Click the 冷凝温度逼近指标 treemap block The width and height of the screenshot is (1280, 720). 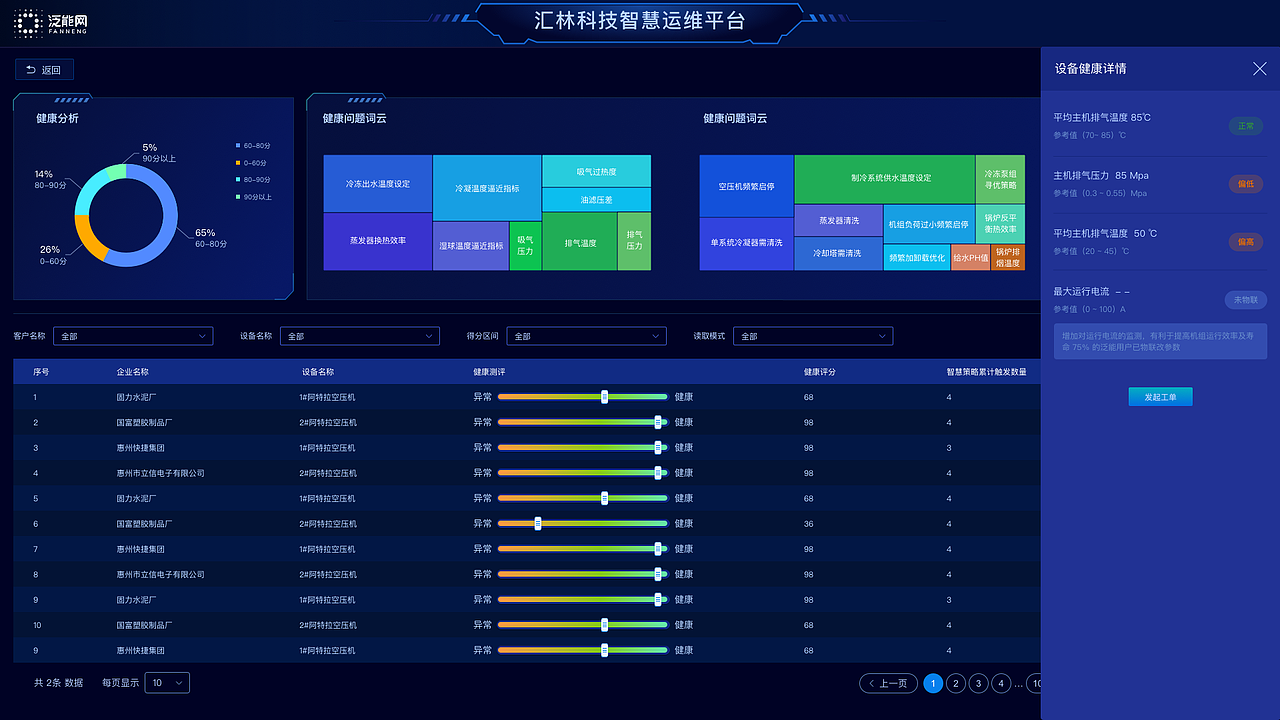tap(487, 188)
